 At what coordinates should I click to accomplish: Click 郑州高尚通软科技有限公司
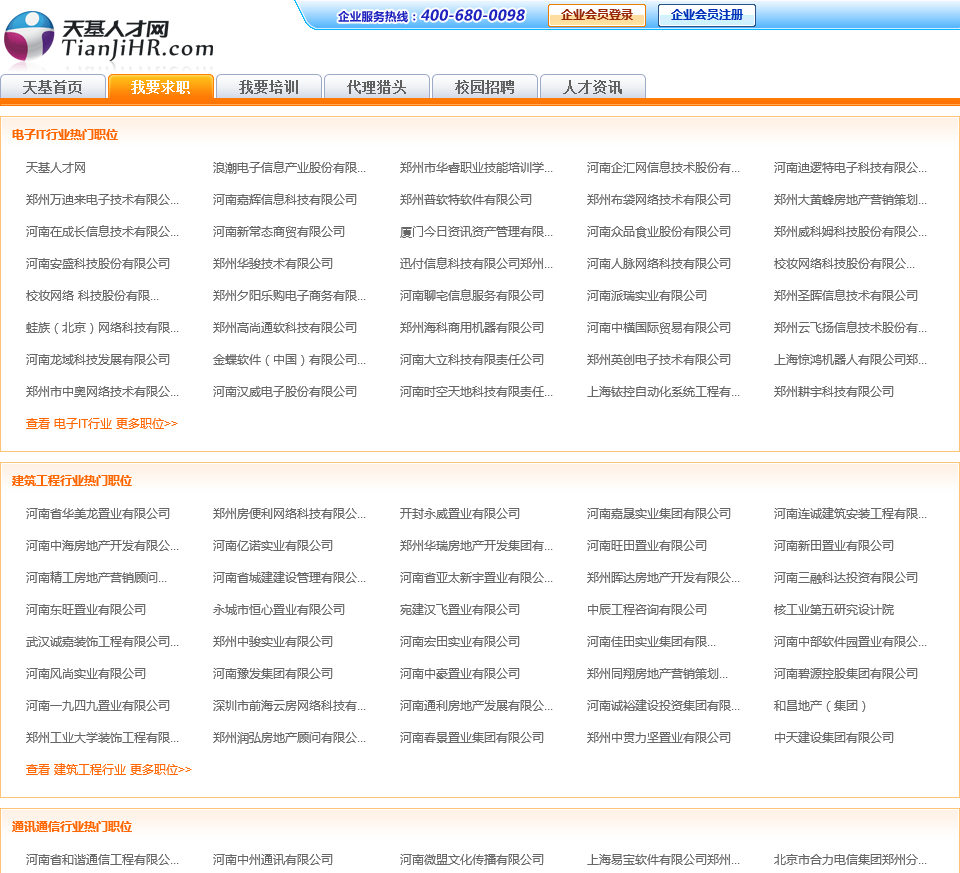[x=285, y=328]
